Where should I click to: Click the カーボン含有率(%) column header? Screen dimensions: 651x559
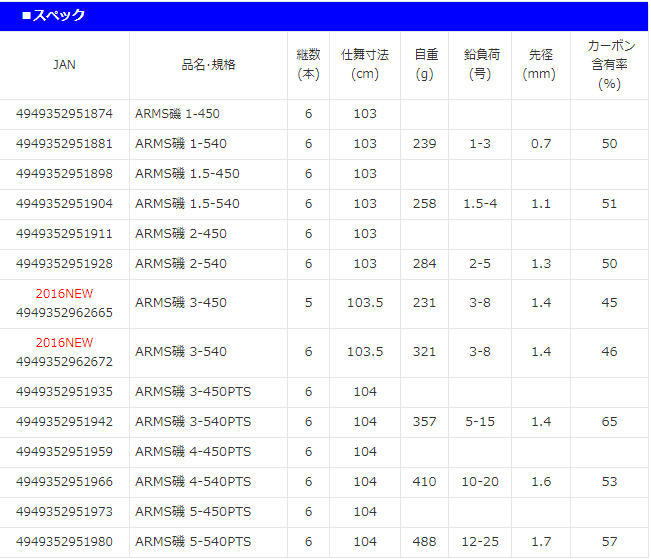coord(609,64)
